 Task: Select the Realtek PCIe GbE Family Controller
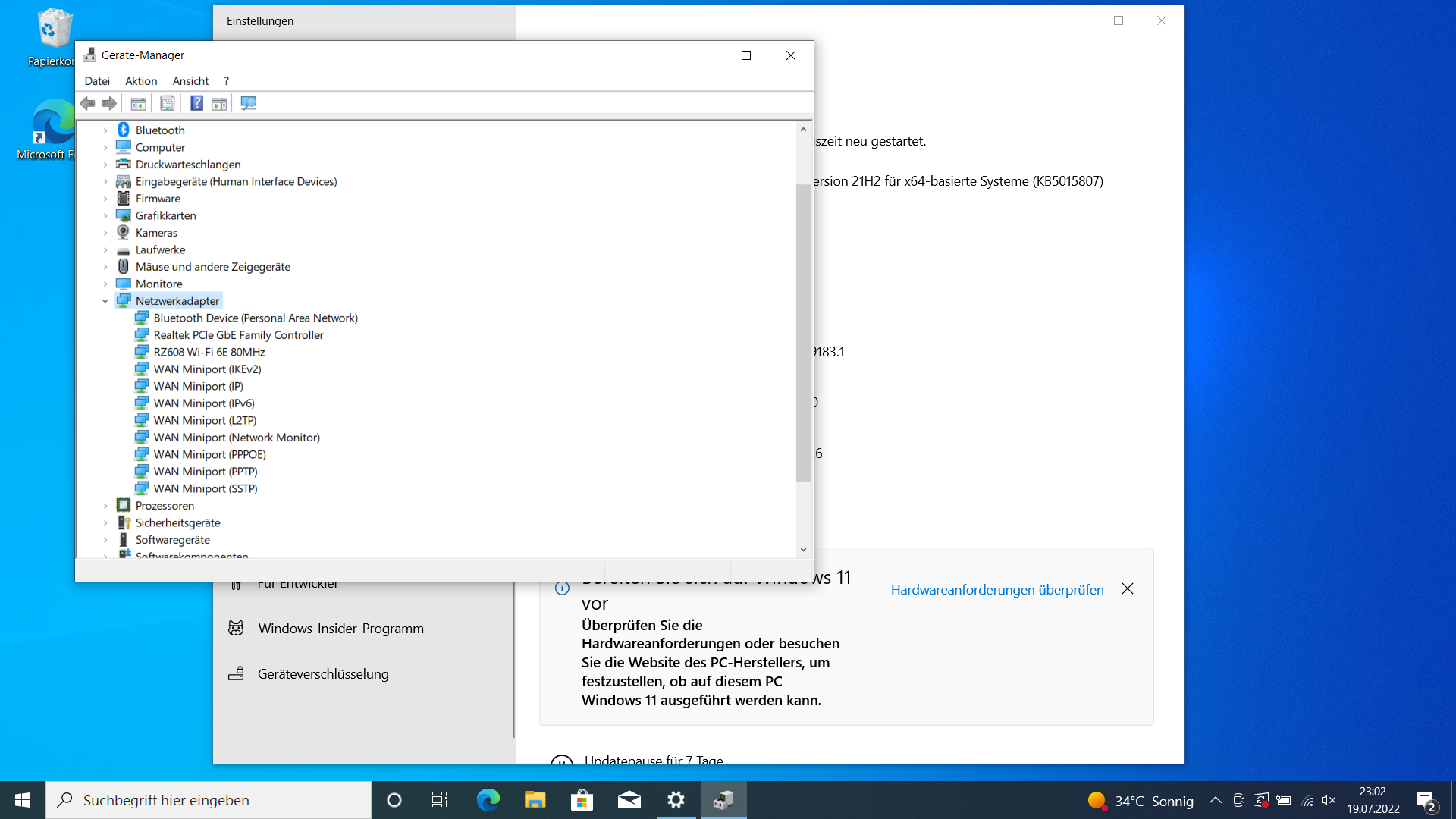(x=238, y=334)
